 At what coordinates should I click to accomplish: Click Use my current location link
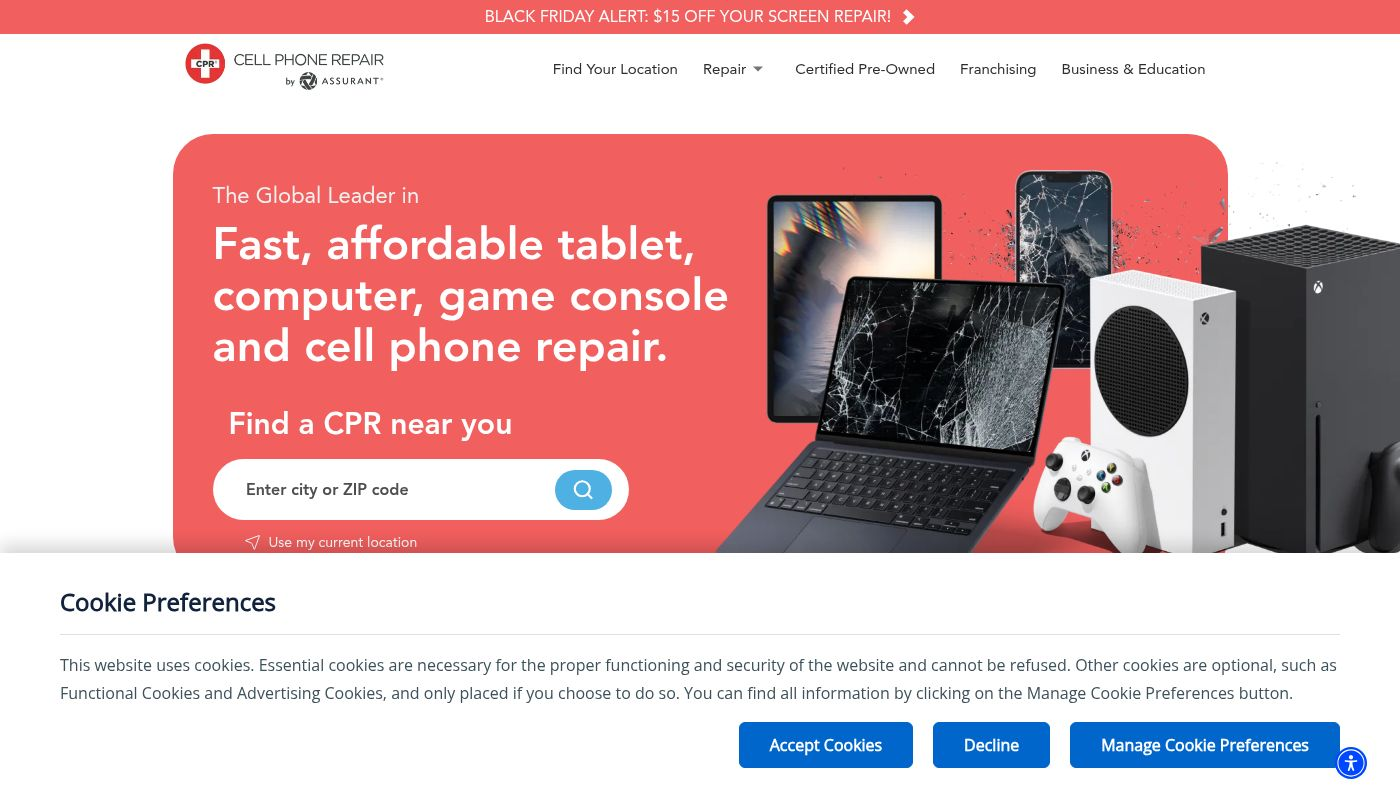(x=342, y=542)
